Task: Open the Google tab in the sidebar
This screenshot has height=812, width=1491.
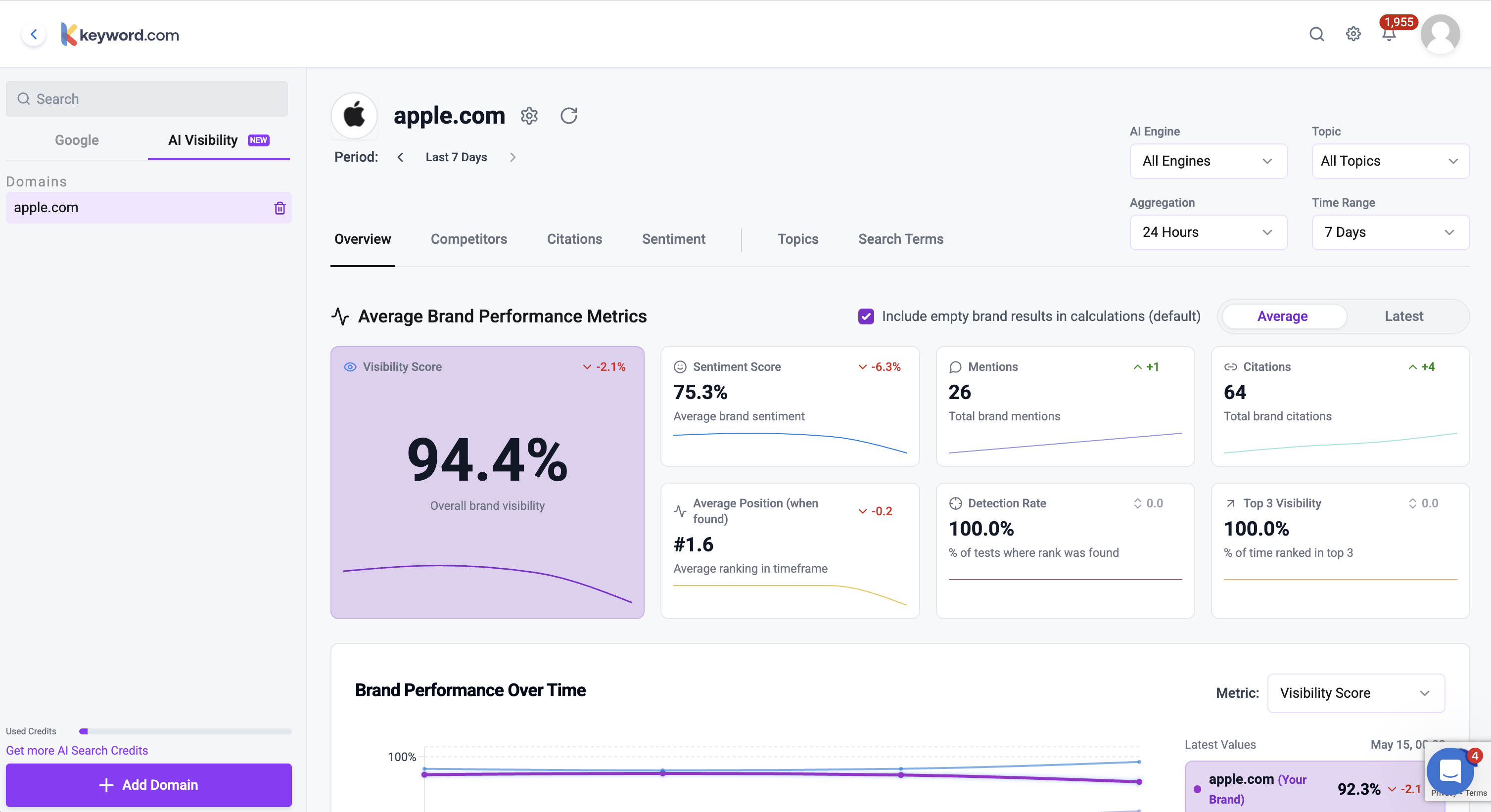Action: 76,140
